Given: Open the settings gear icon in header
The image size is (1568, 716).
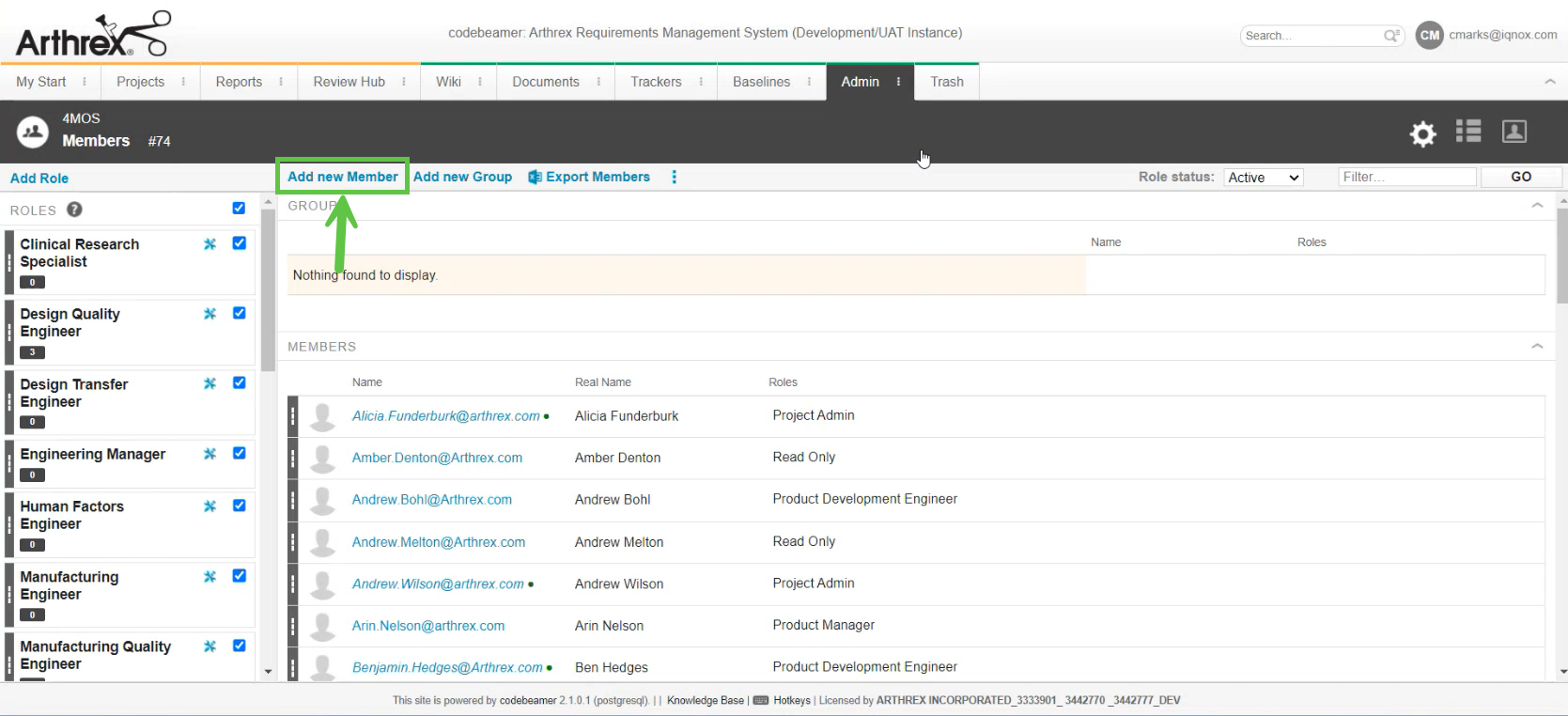Looking at the screenshot, I should coord(1422,133).
